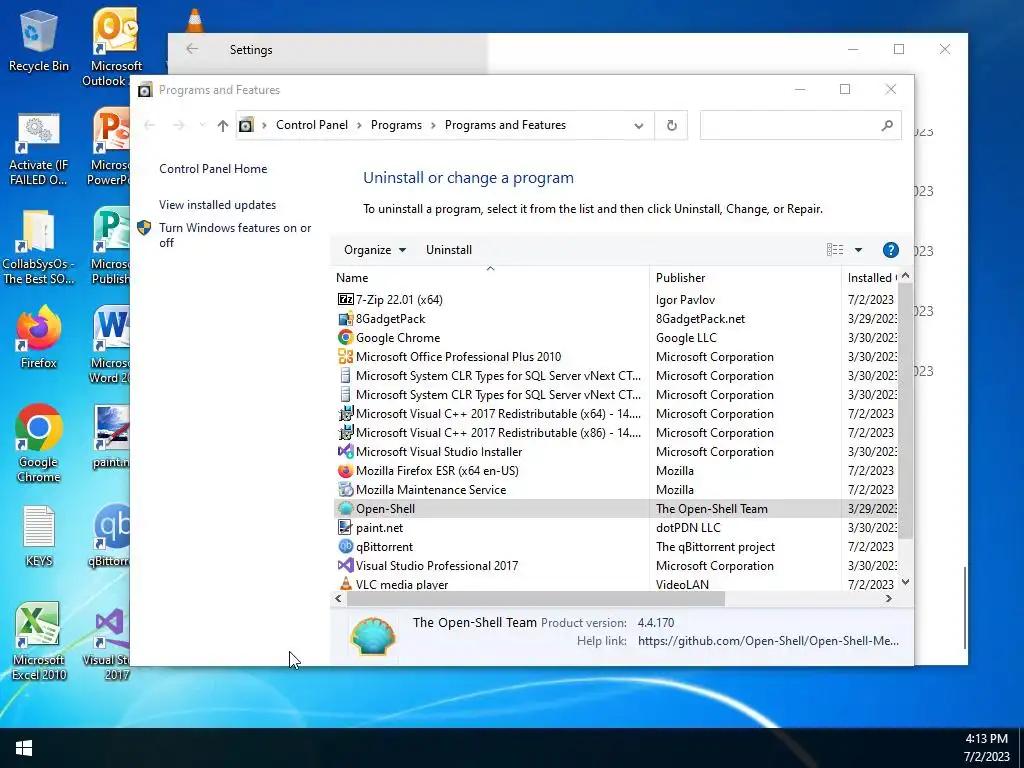Select the 7-Zip 22.01 (x64) icon in list

(345, 300)
